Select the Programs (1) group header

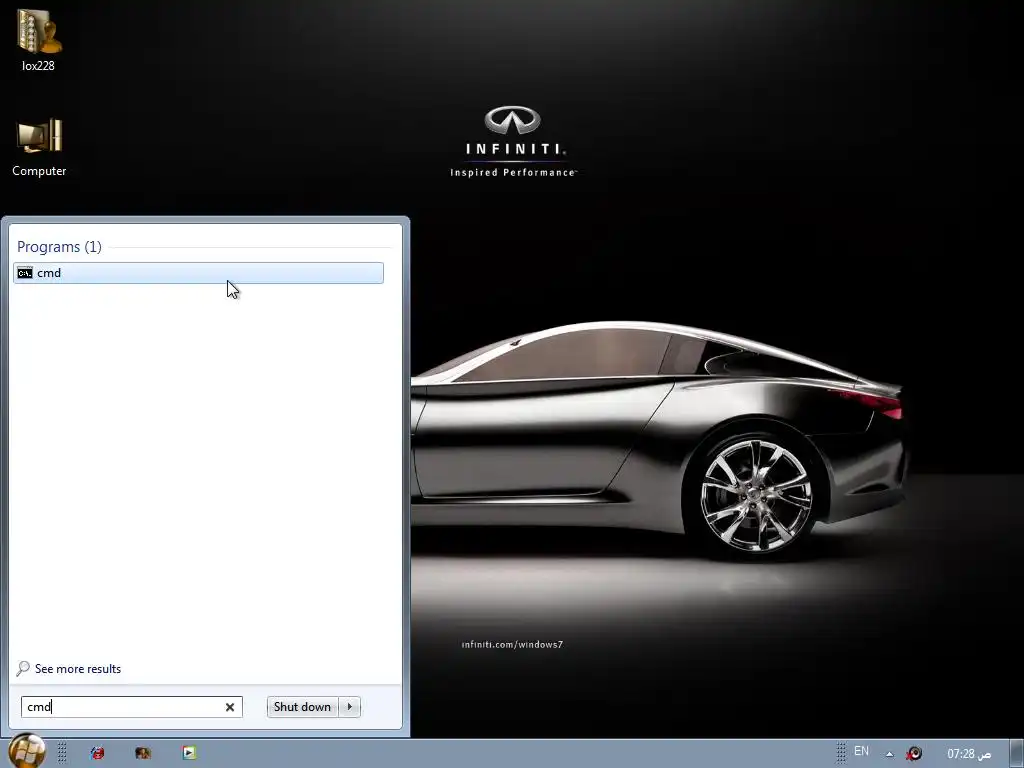(59, 247)
